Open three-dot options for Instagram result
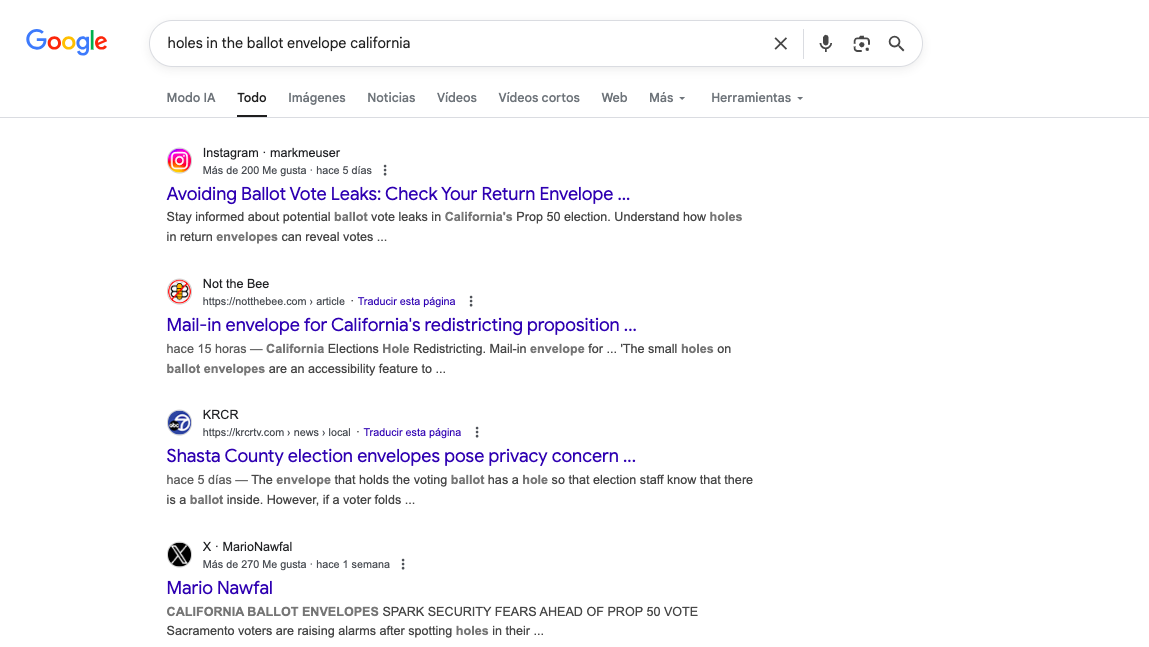 [x=385, y=171]
